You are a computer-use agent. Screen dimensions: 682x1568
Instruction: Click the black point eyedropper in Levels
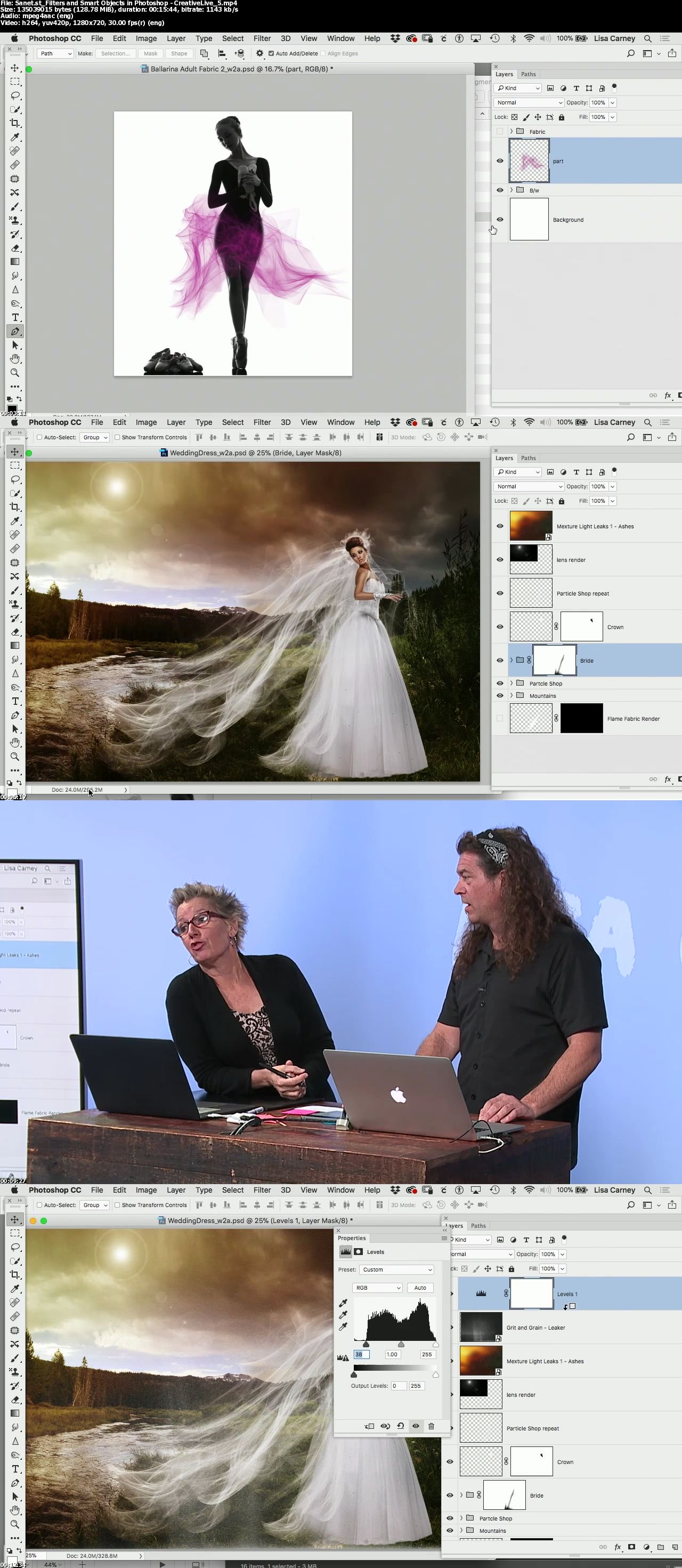click(x=343, y=1303)
